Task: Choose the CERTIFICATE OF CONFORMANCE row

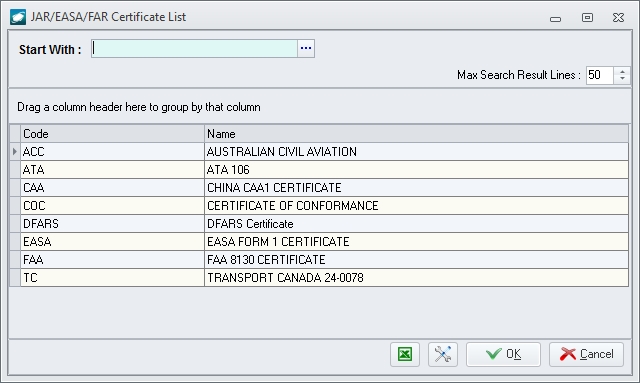Action: coord(324,205)
